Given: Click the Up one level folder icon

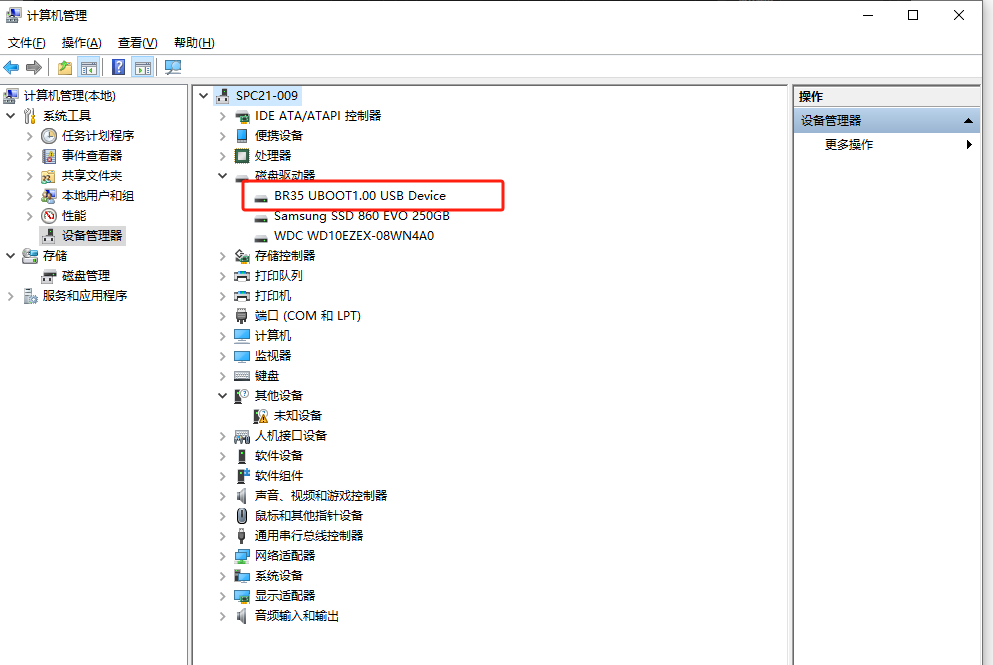Looking at the screenshot, I should [x=65, y=67].
